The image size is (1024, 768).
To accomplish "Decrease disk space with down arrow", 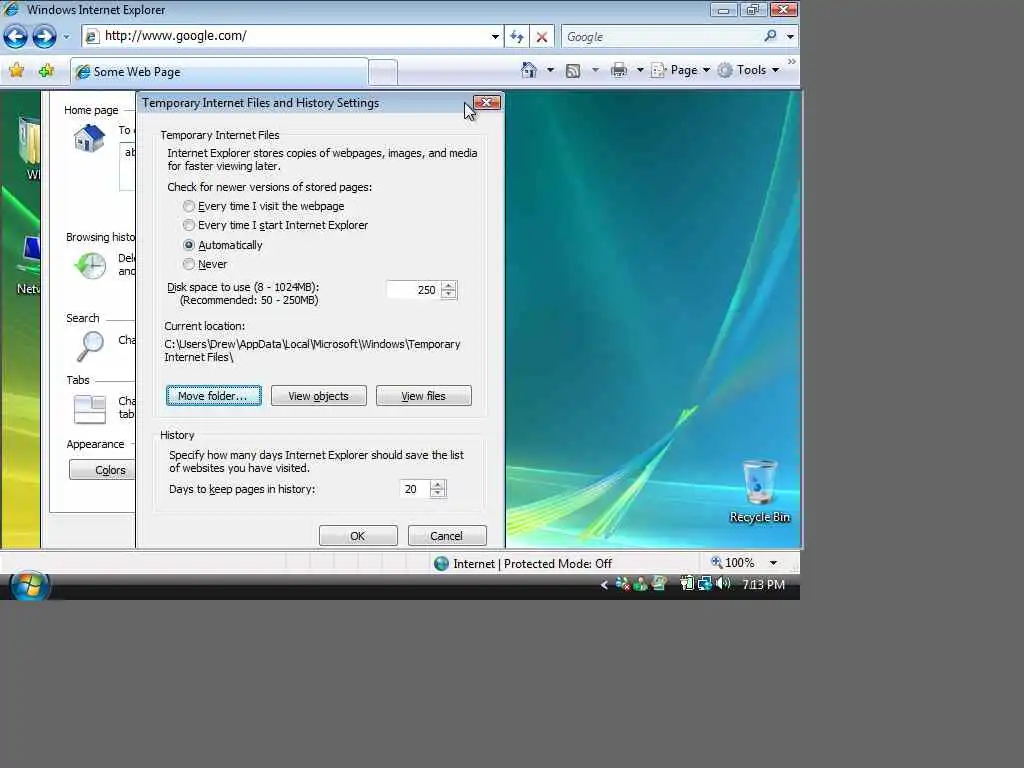I will (x=449, y=295).
